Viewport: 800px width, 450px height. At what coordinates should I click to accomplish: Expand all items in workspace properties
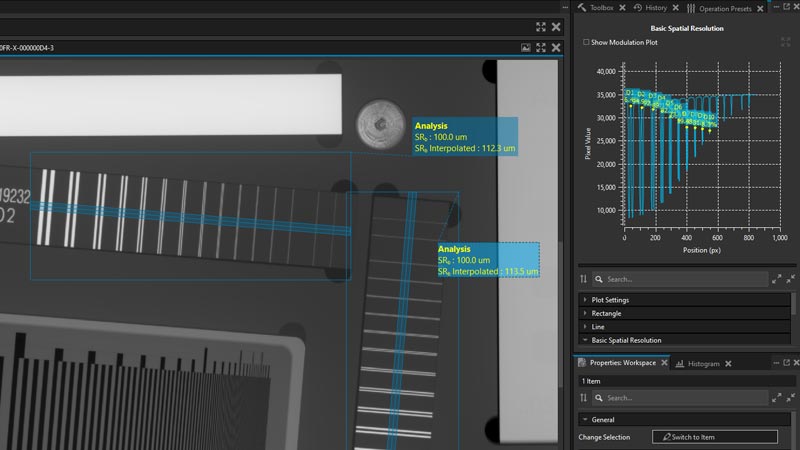777,398
